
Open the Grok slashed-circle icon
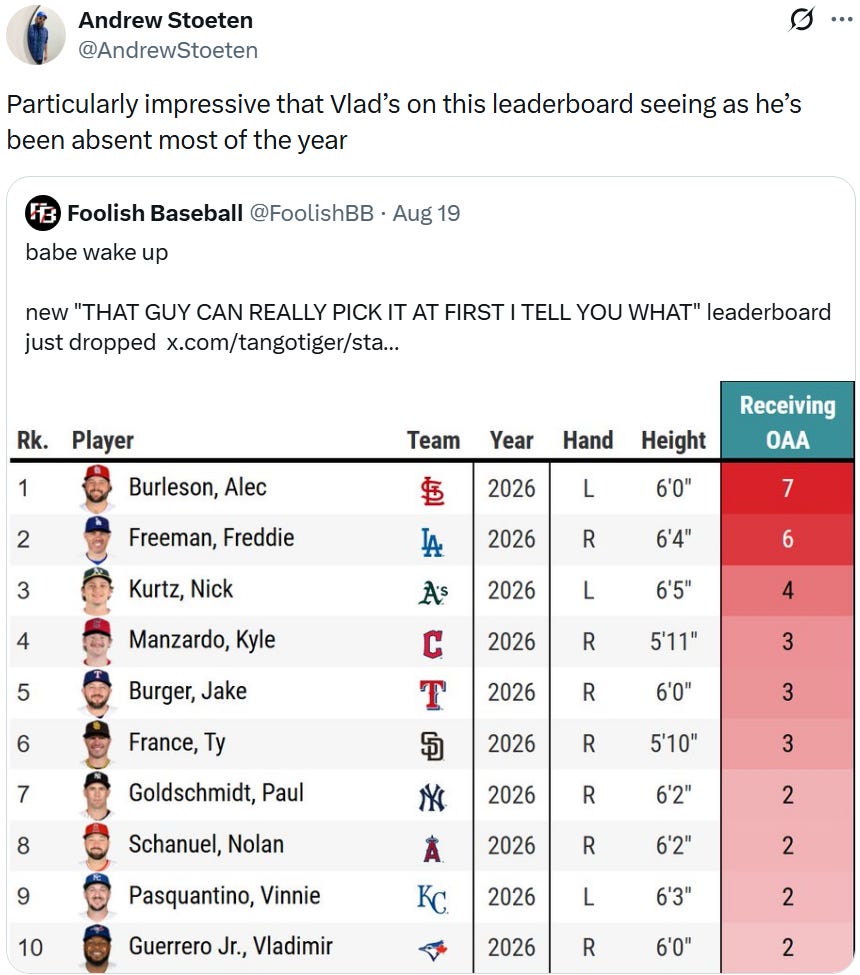tap(802, 19)
